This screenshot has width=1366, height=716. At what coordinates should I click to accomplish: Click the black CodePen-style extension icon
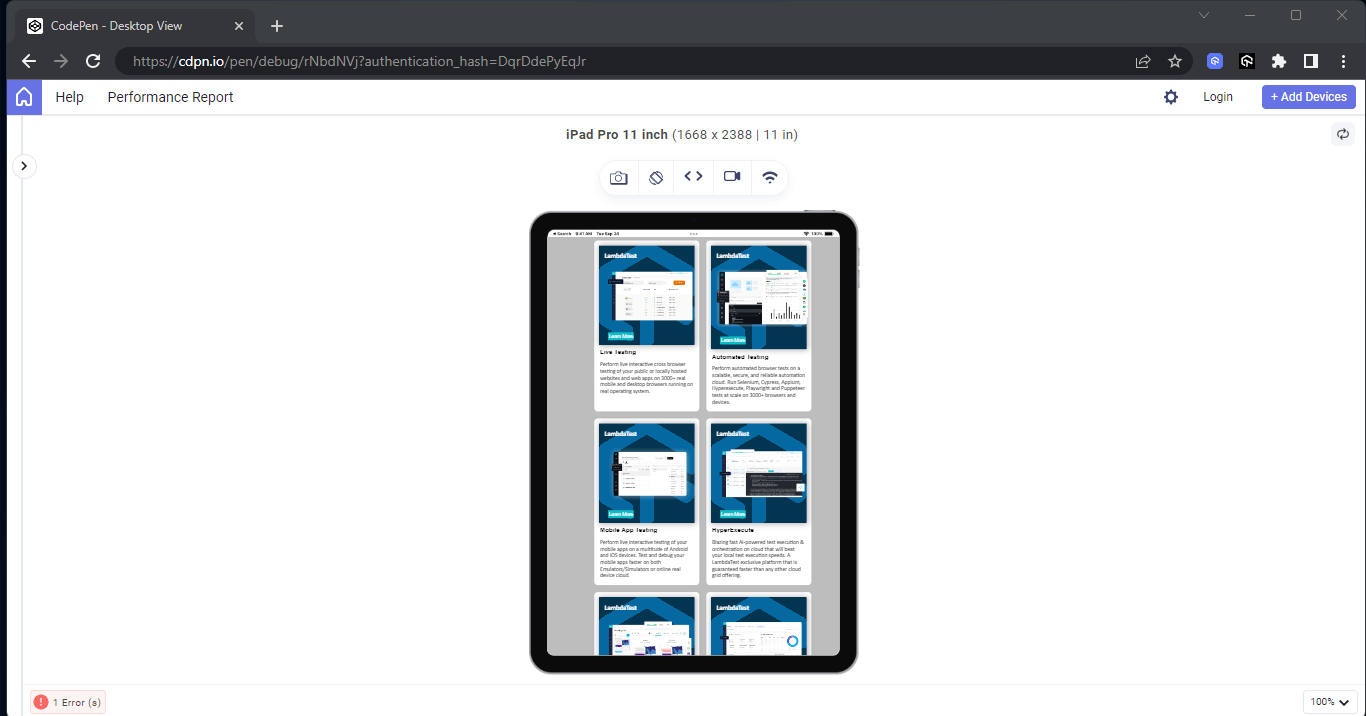coord(1247,61)
